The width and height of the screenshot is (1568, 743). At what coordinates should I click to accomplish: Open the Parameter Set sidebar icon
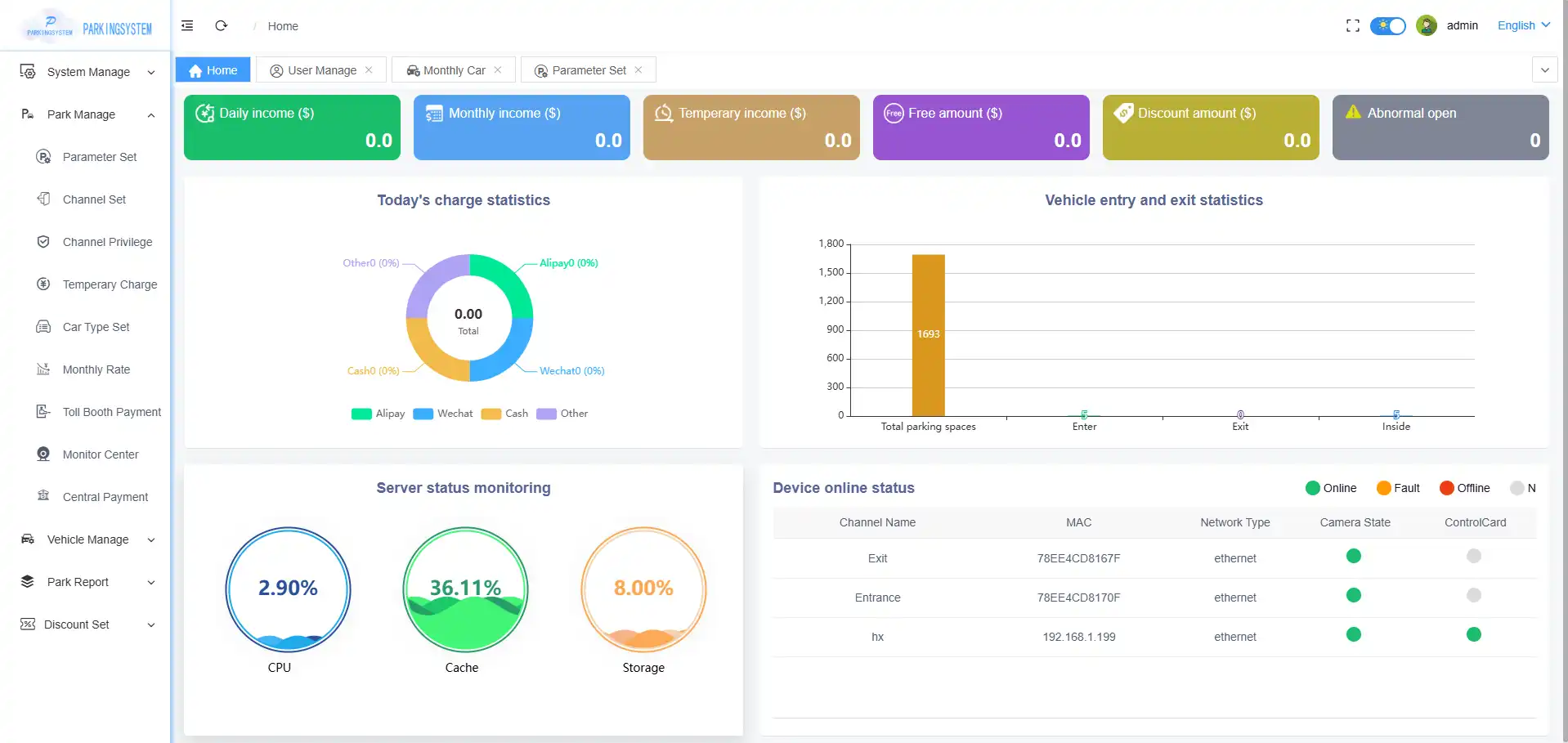pyautogui.click(x=43, y=156)
